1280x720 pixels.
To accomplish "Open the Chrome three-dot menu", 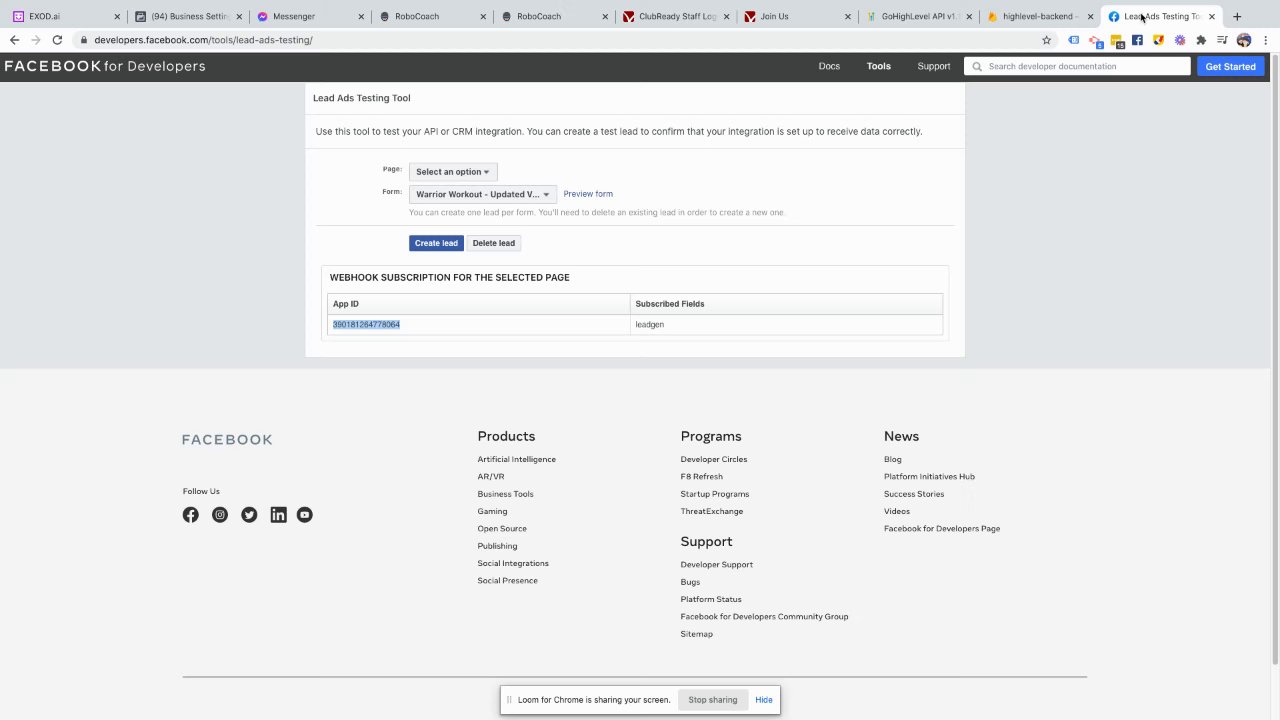I will pos(1265,40).
